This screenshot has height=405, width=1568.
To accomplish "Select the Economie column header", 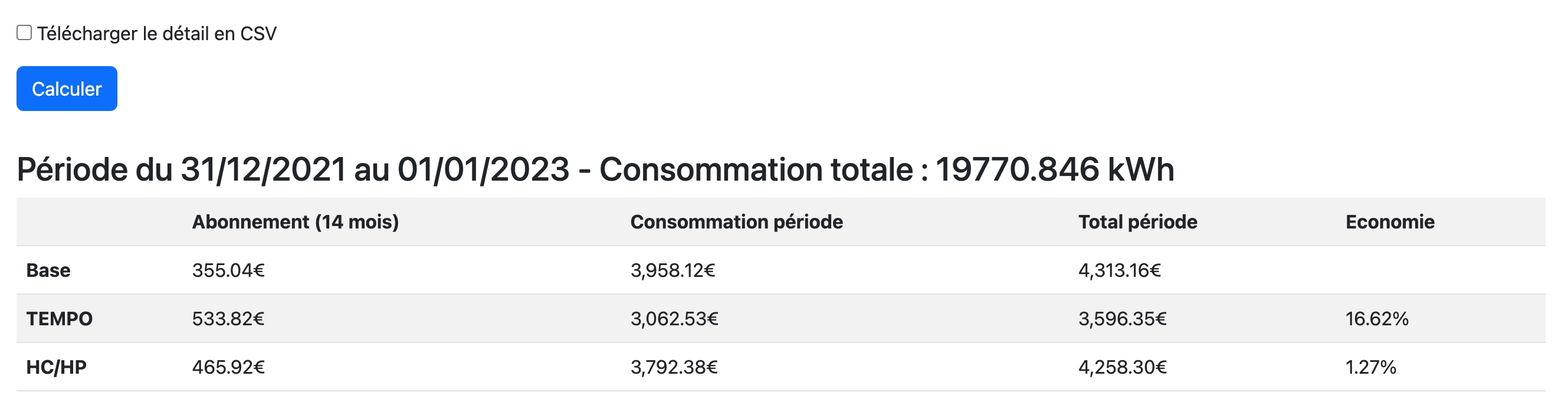I will coord(1390,221).
